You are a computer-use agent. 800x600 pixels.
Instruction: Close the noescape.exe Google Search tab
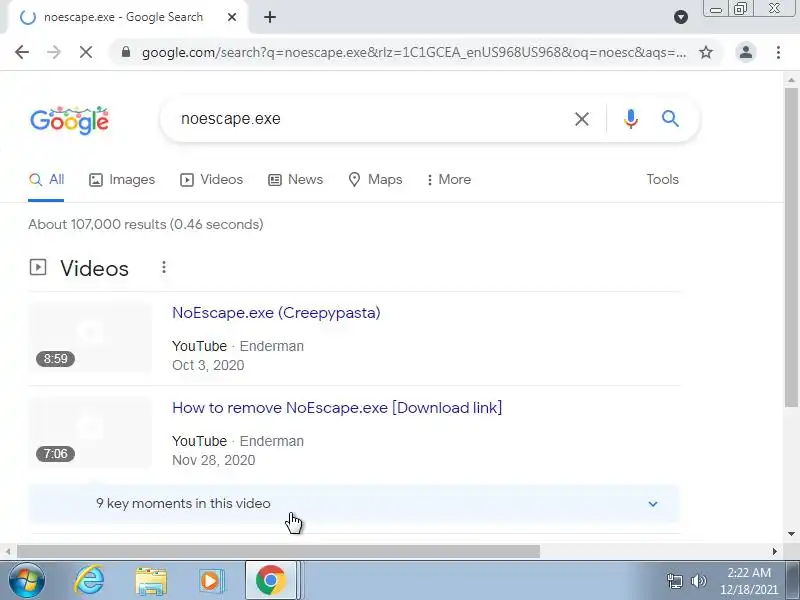[x=232, y=17]
